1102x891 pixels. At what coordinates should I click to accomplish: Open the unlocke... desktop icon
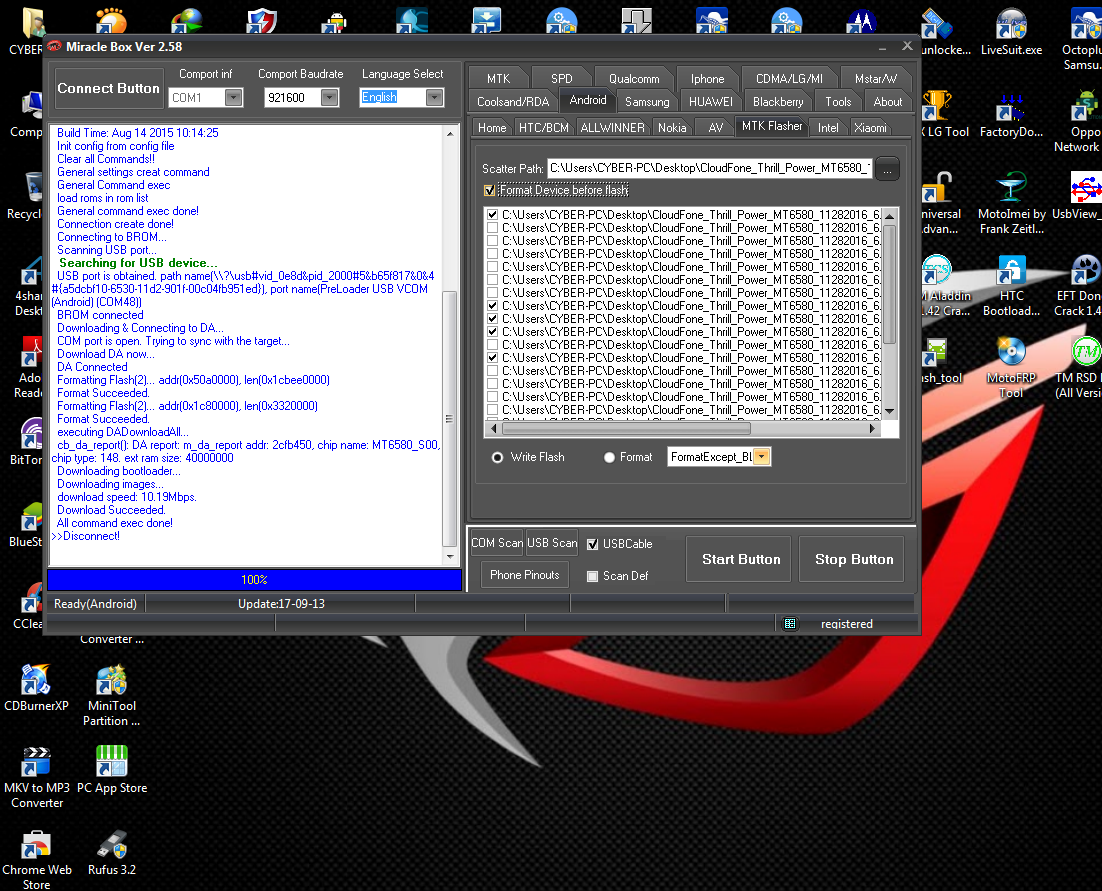tap(945, 32)
